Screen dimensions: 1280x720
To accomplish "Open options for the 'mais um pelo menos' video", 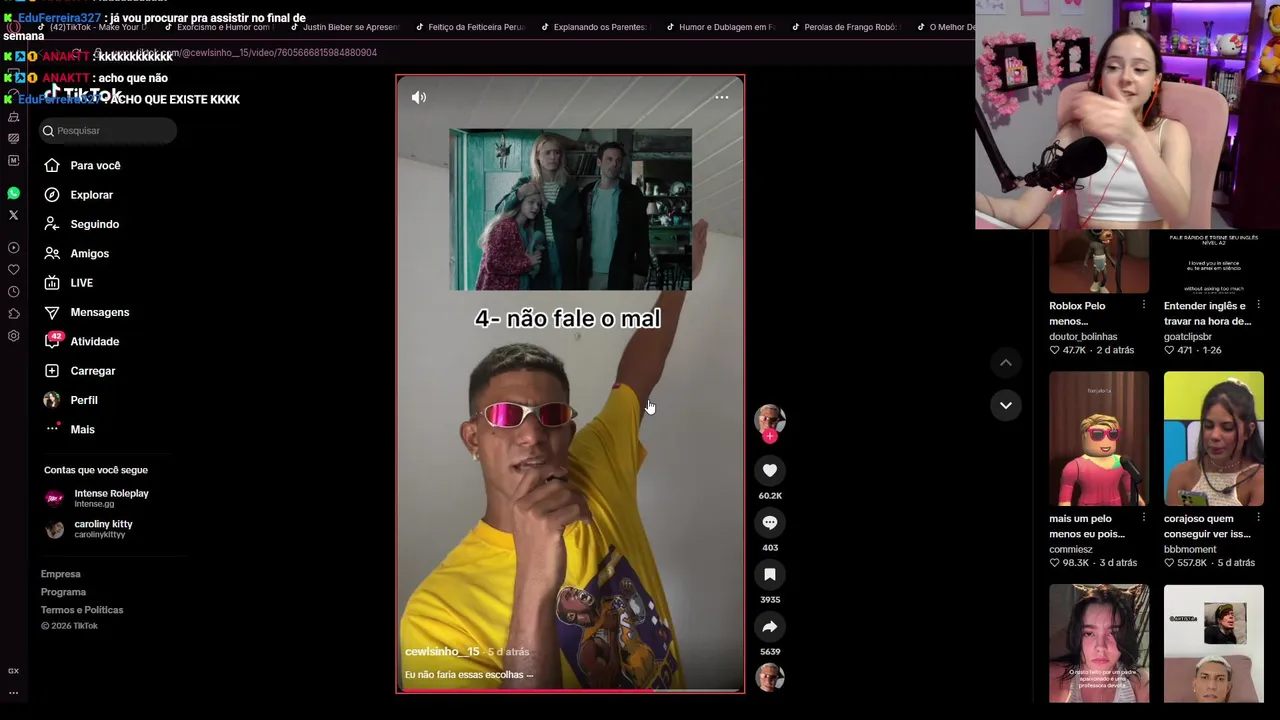I will click(1144, 518).
